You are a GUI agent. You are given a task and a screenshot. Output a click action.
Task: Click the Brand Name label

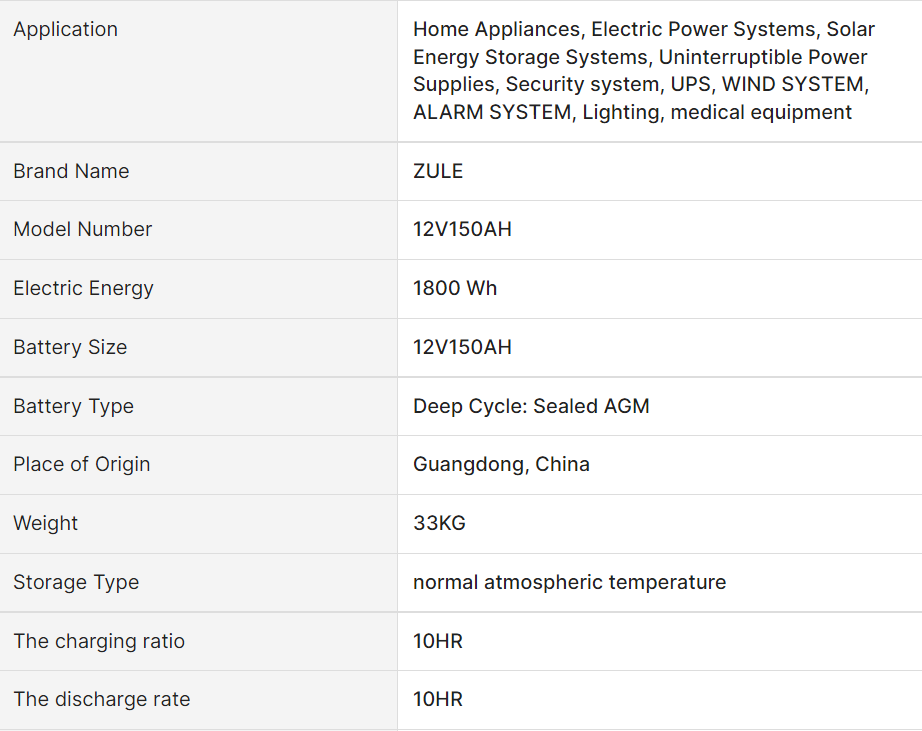pos(71,171)
